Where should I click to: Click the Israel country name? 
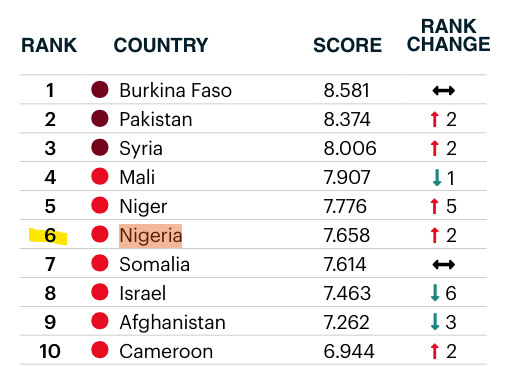click(143, 293)
